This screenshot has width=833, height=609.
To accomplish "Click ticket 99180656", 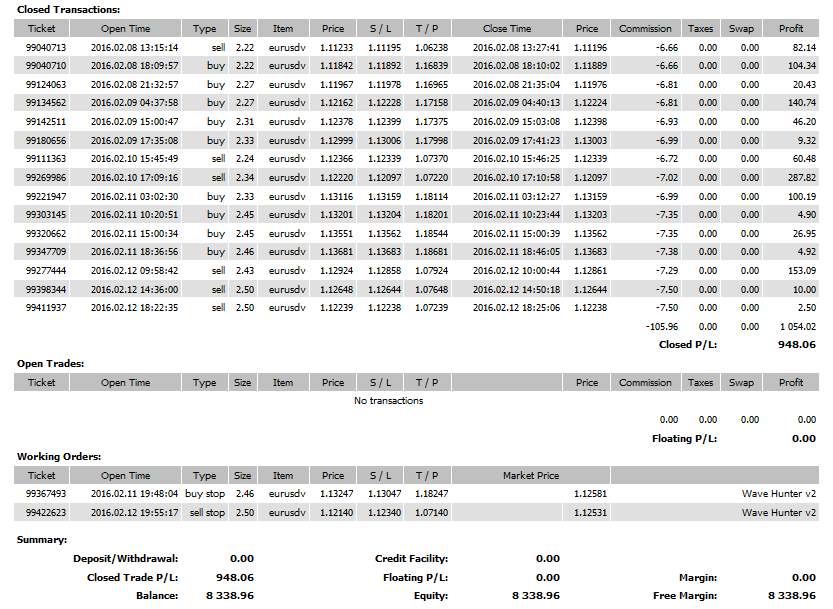I will coord(46,140).
